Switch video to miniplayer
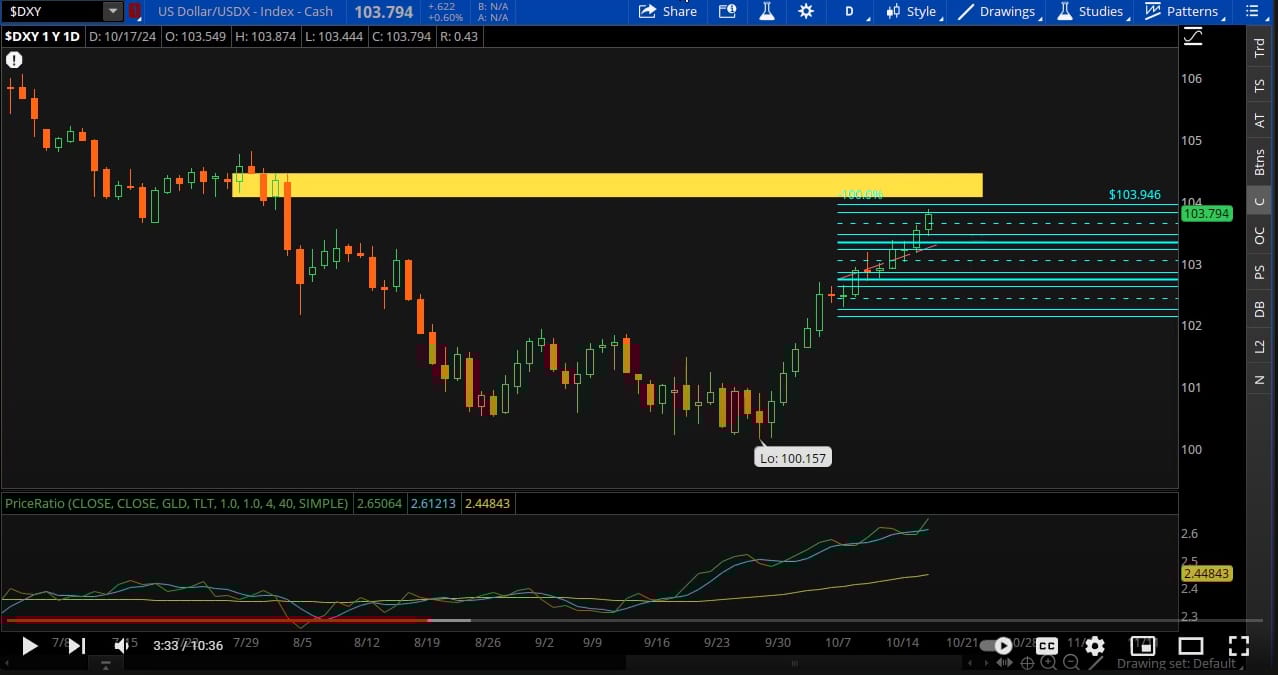The height and width of the screenshot is (675, 1278). [x=1143, y=646]
